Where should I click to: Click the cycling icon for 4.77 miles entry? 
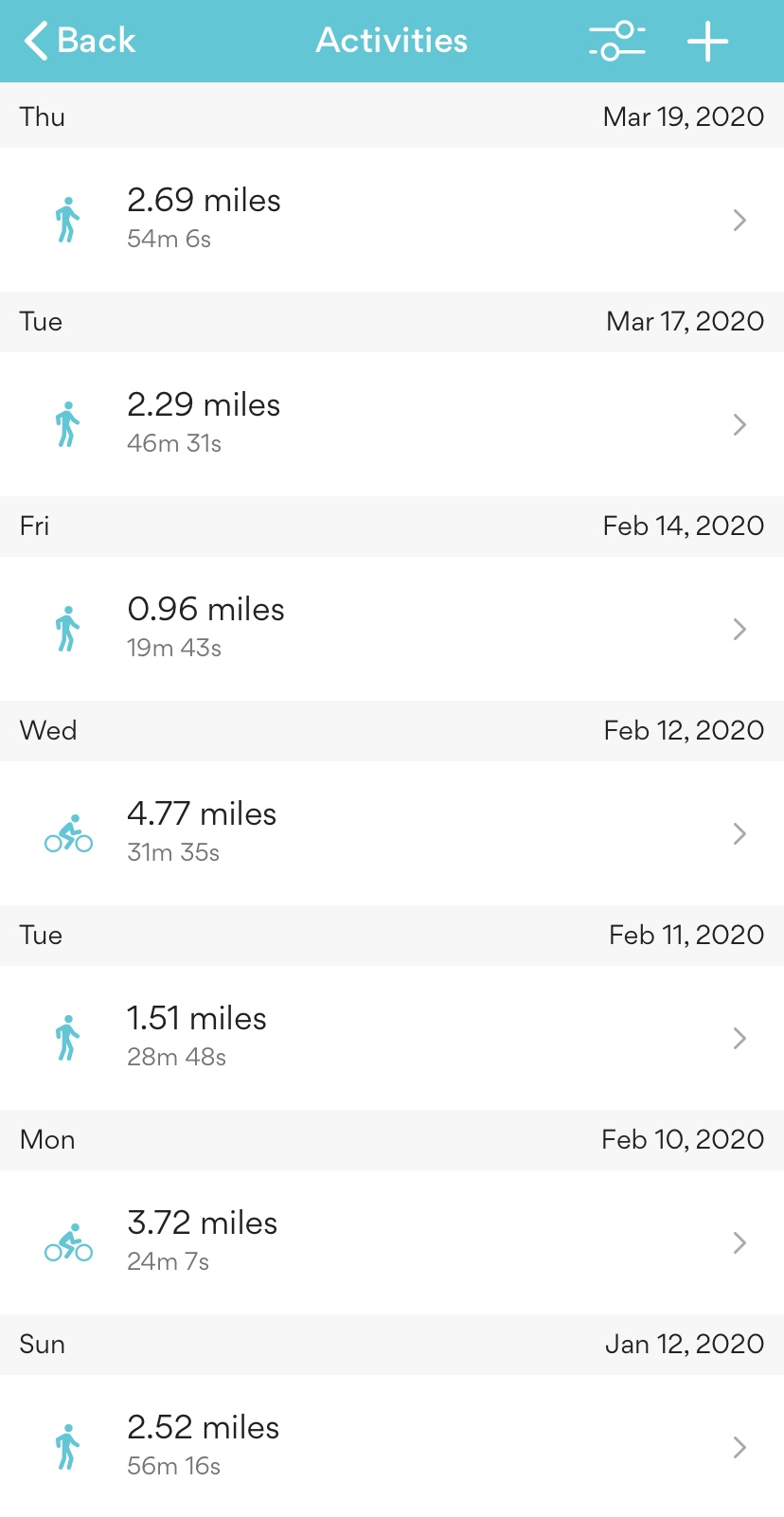[68, 833]
